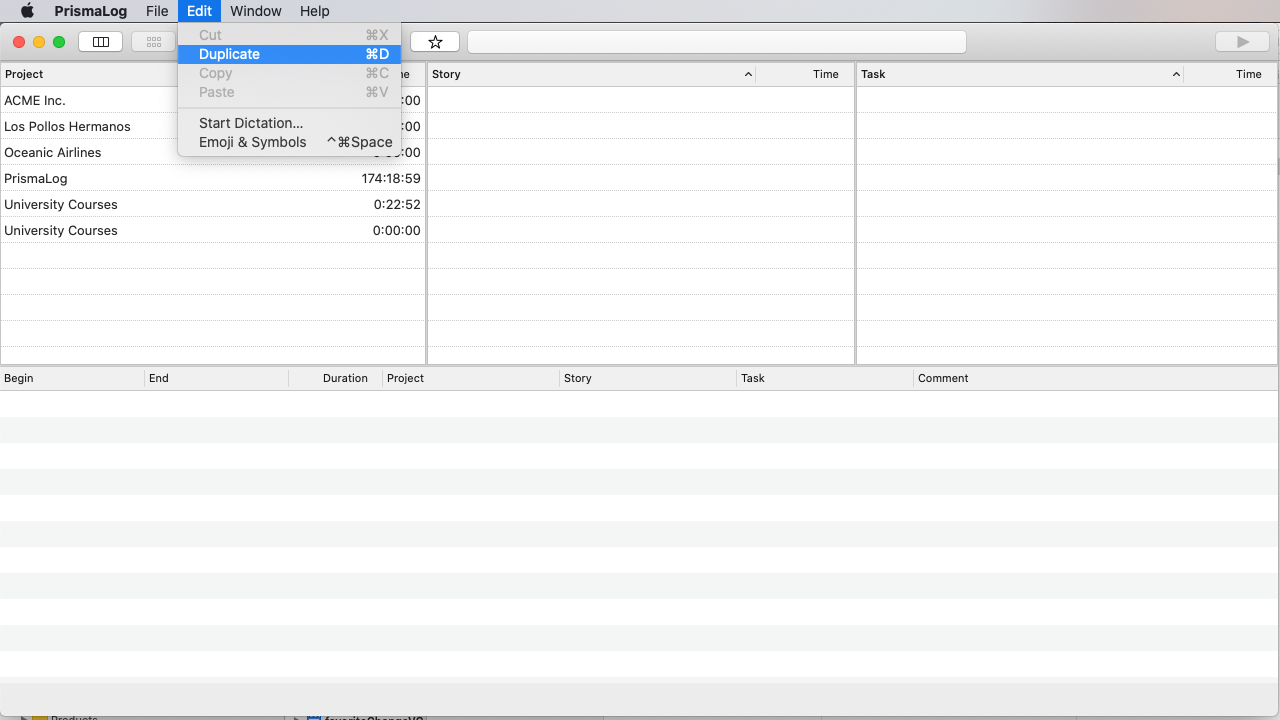Click the Task header in the log table
The image size is (1280, 720).
(x=825, y=378)
